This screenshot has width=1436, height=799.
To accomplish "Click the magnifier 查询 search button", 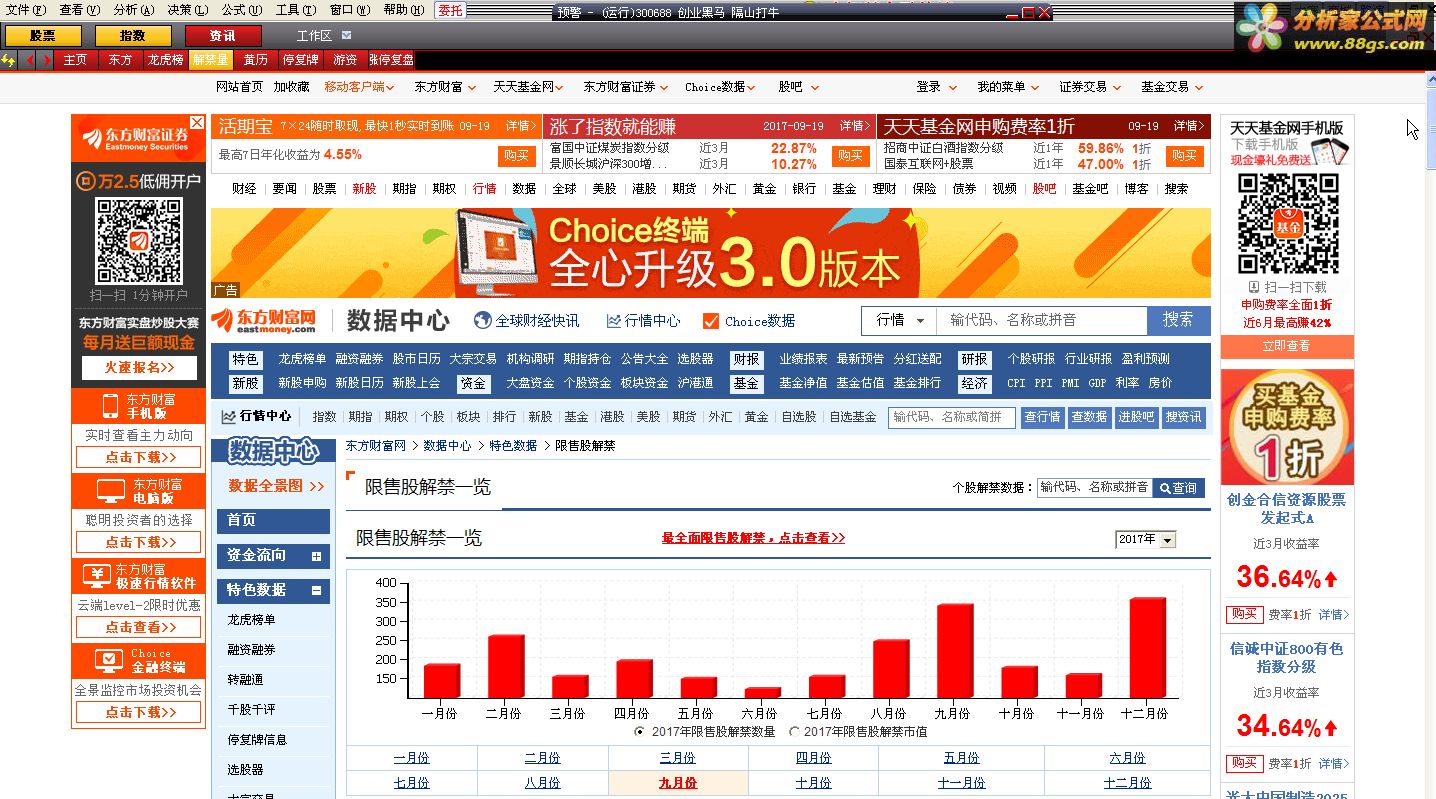I will (1179, 488).
